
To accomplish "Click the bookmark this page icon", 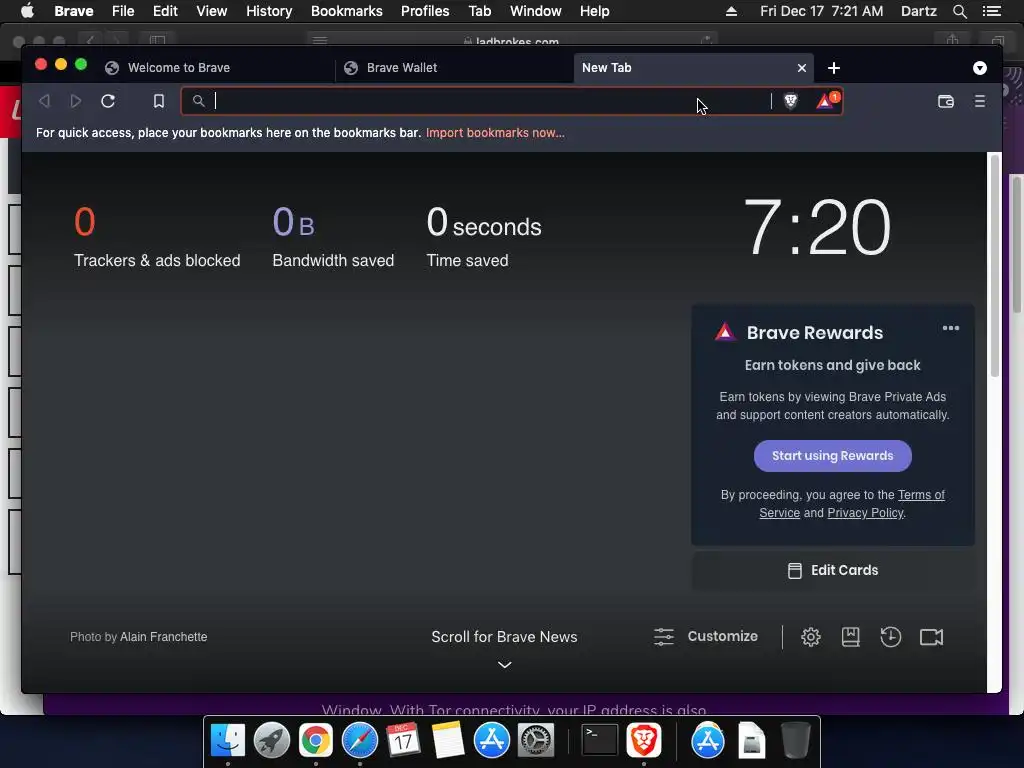I will 159,101.
